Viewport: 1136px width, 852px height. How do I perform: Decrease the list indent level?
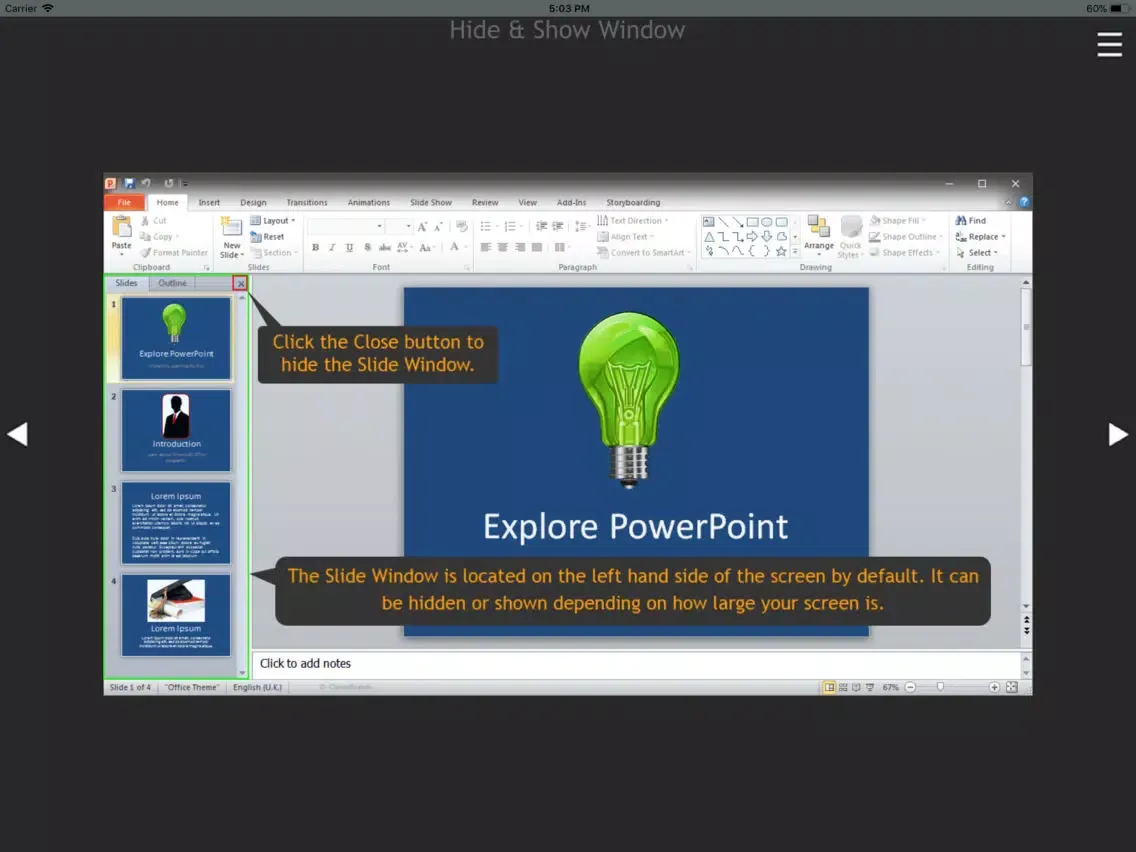tap(541, 226)
